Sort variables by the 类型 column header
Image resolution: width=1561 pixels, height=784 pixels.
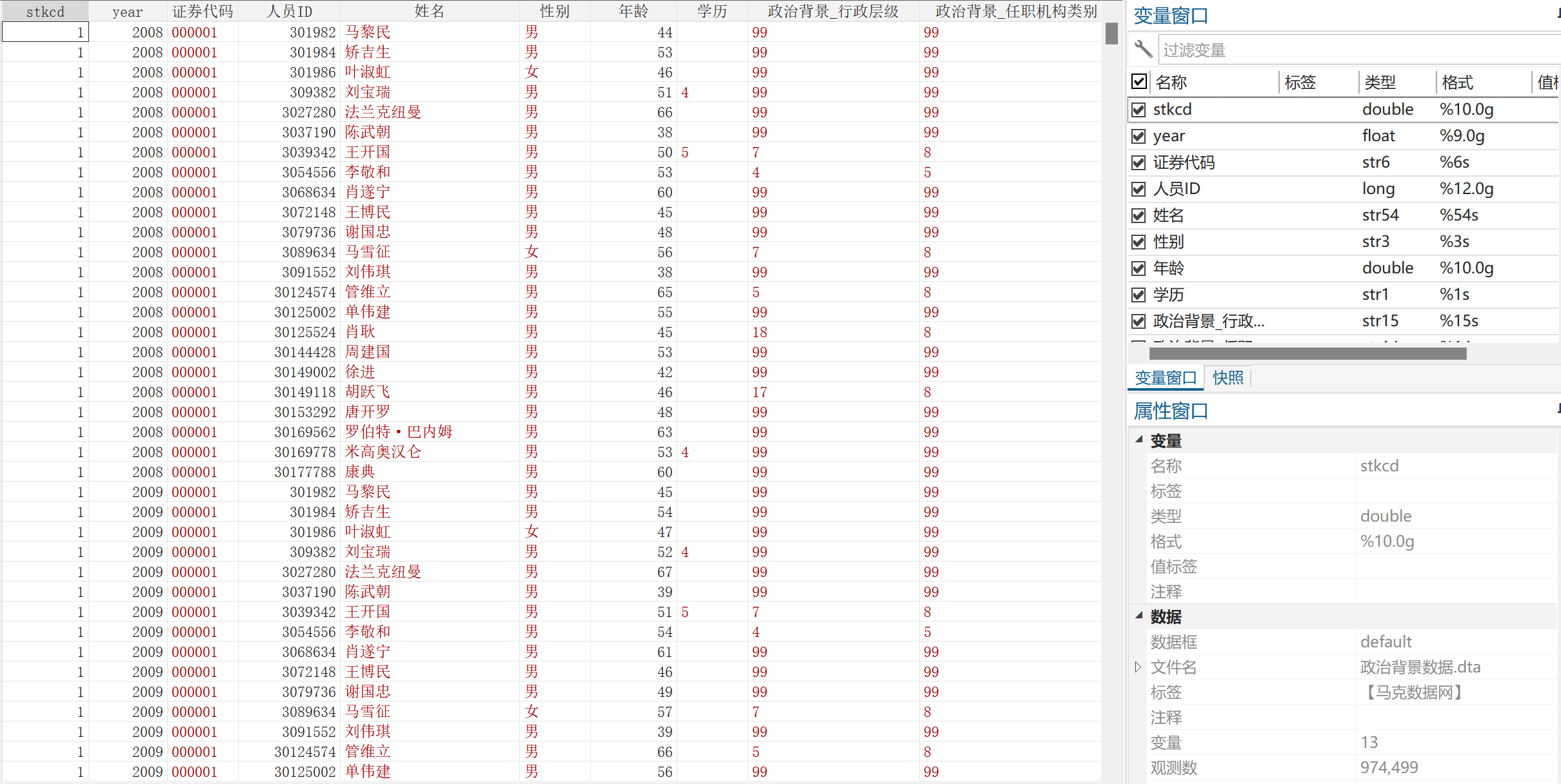[x=1380, y=82]
